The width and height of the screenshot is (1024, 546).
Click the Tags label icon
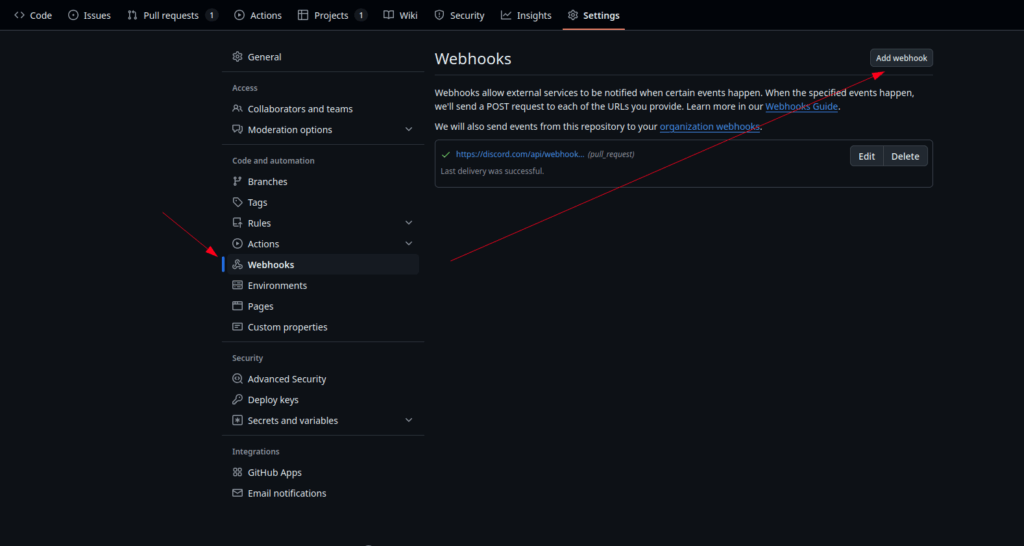click(x=237, y=202)
